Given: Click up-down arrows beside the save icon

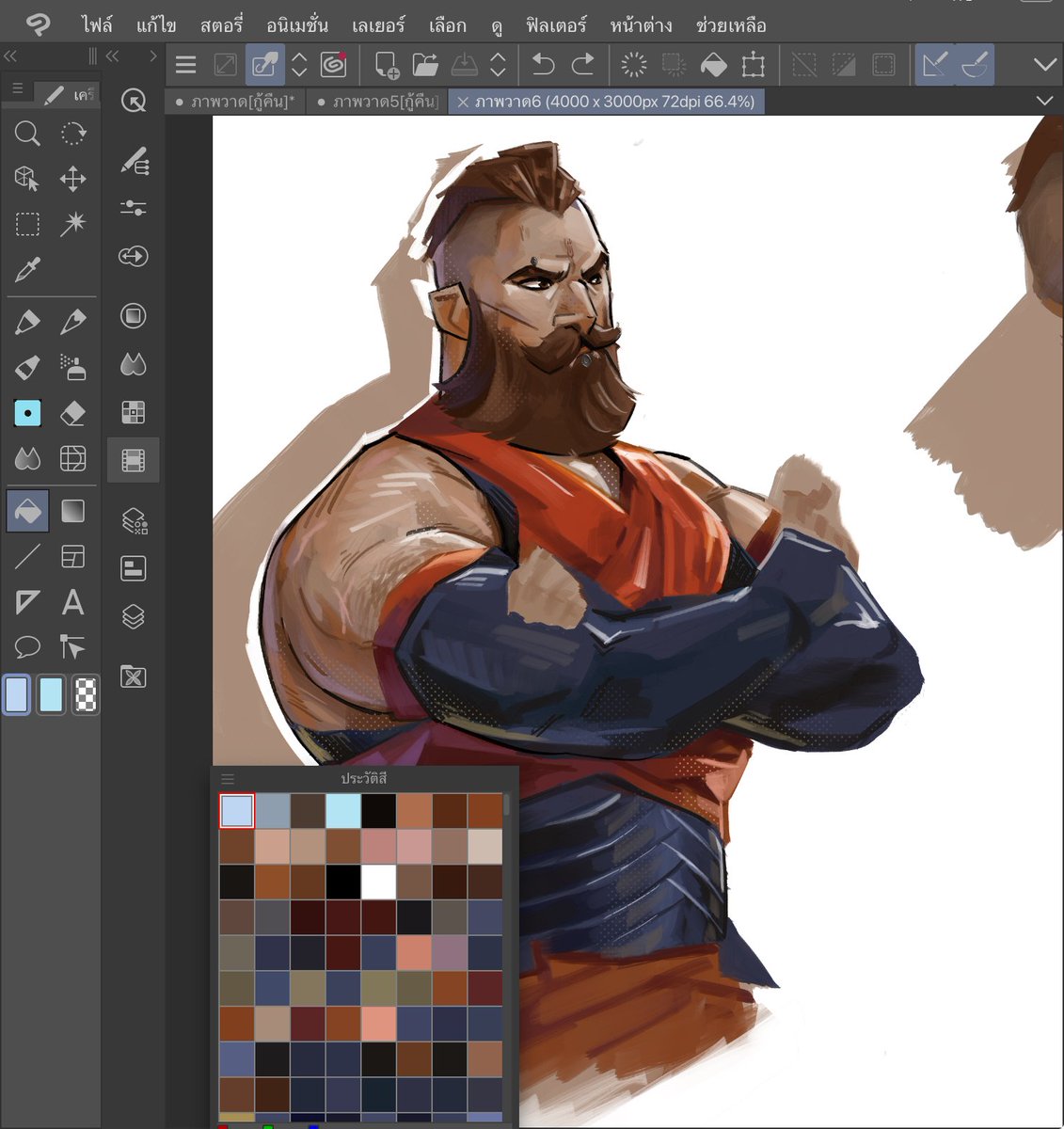Looking at the screenshot, I should pos(499,64).
